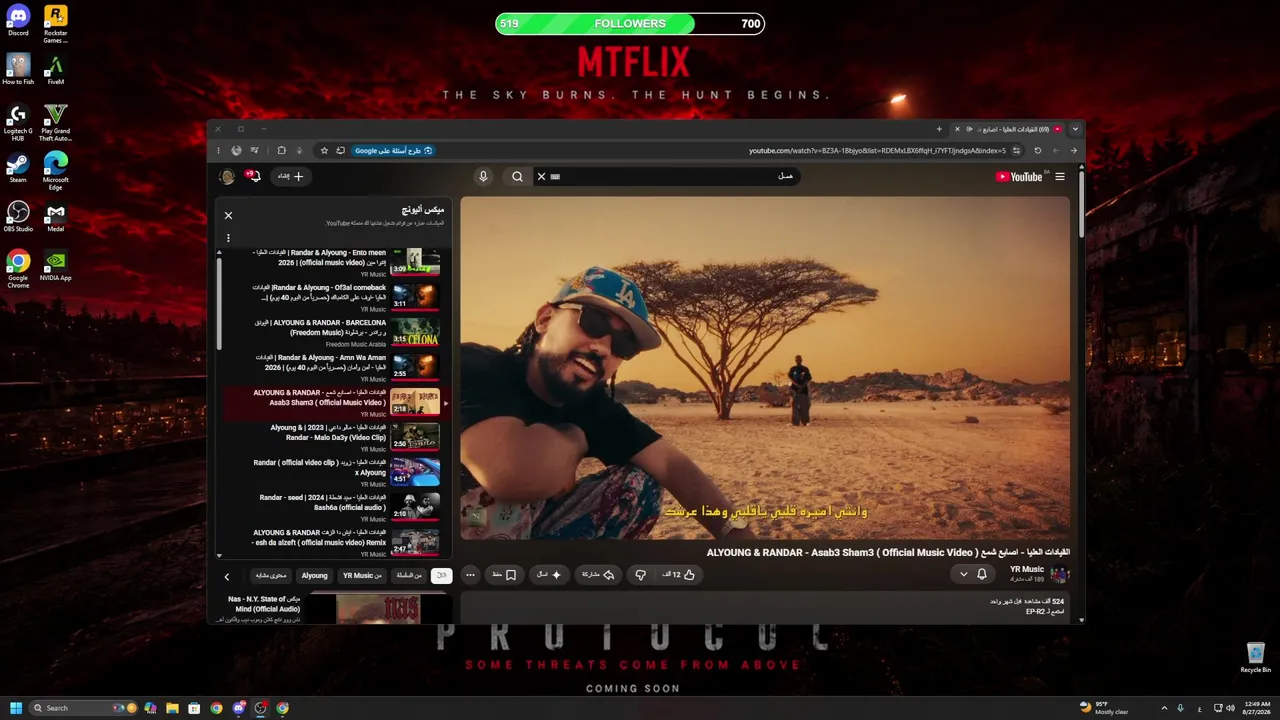The width and height of the screenshot is (1280, 720).
Task: Open Chrome extensions puzzle icon
Action: tap(281, 151)
